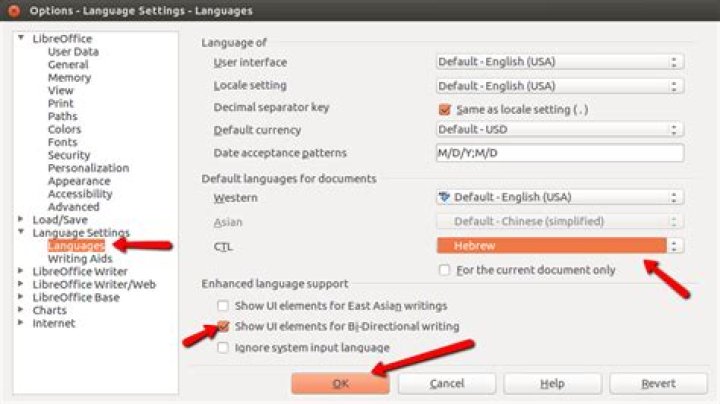The image size is (720, 404).
Task: Confirm settings with the OK button
Action: point(340,383)
